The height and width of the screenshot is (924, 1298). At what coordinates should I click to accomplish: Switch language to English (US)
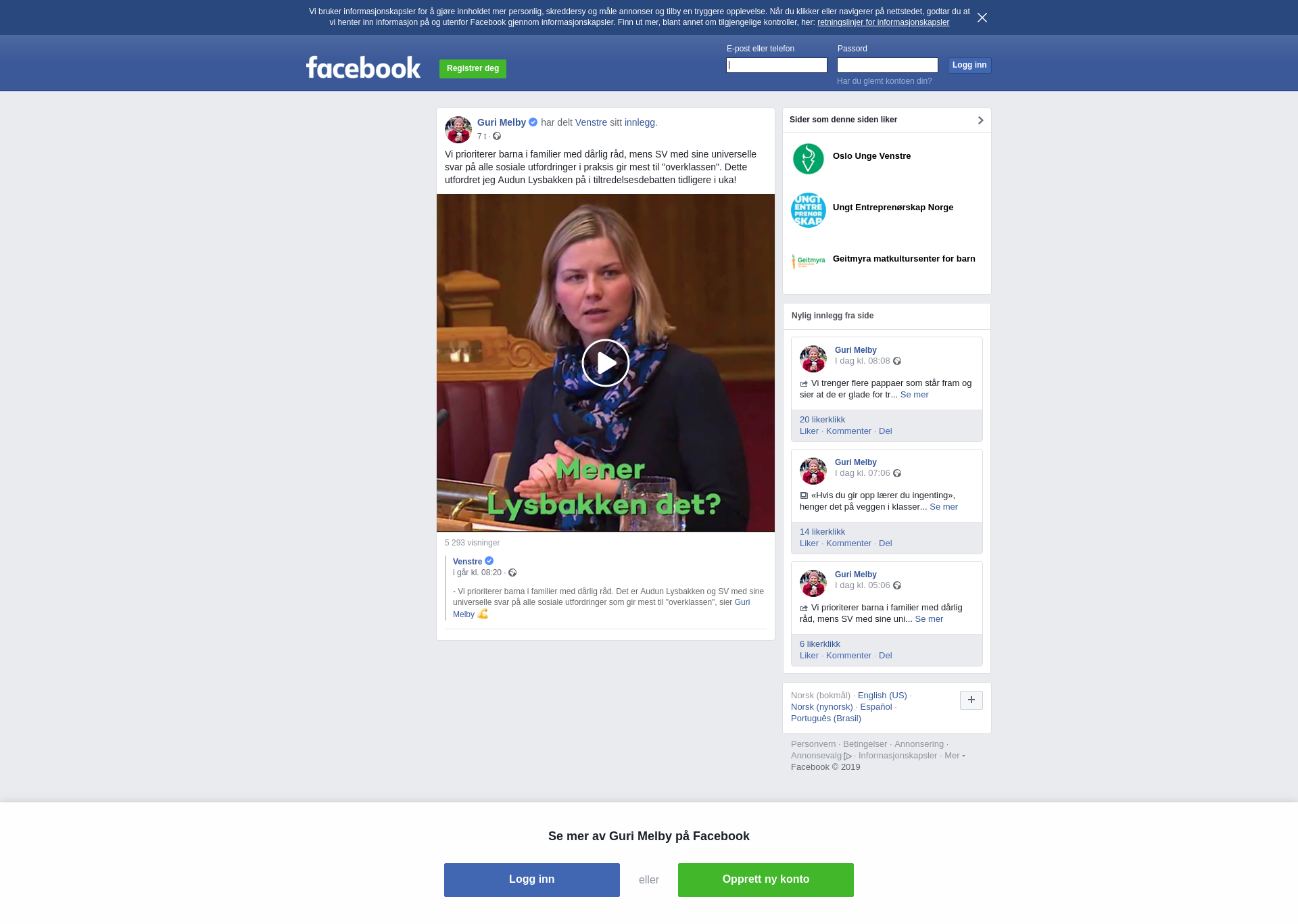click(x=882, y=696)
